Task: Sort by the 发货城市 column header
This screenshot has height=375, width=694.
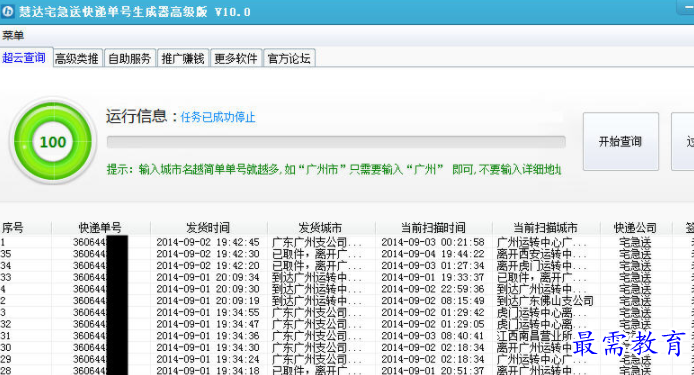Action: click(320, 228)
